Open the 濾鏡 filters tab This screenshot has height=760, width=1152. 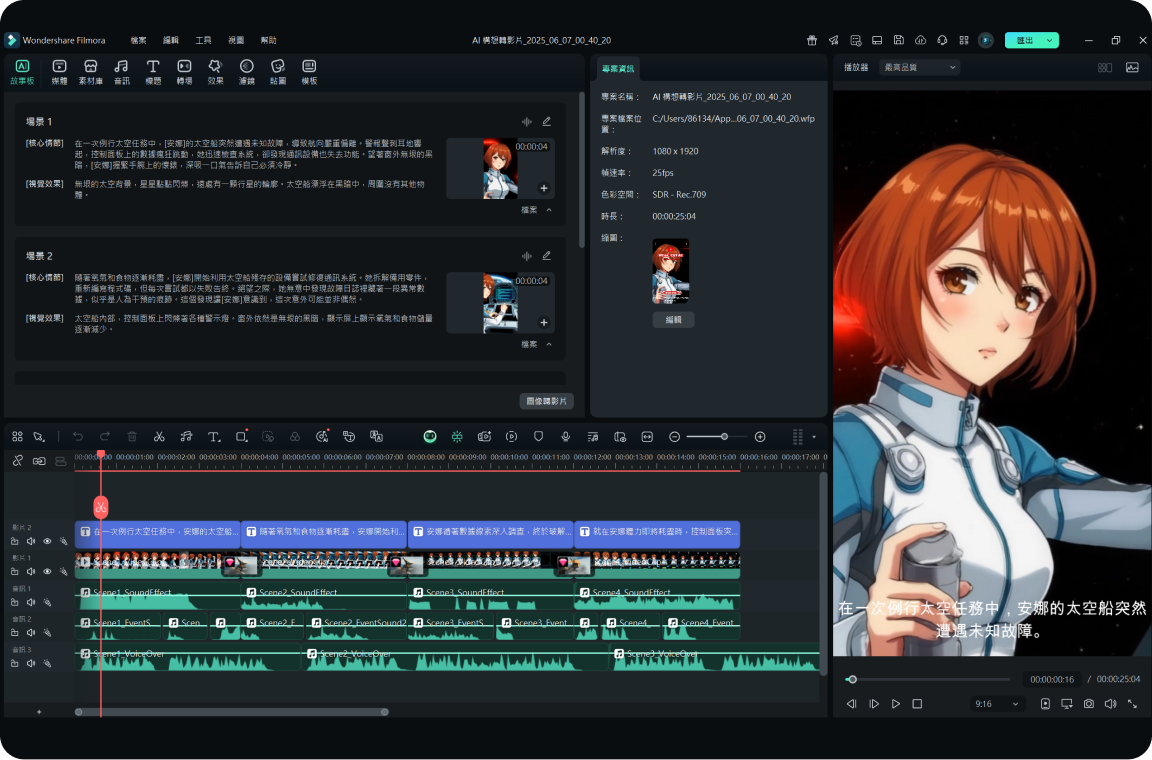tap(247, 72)
